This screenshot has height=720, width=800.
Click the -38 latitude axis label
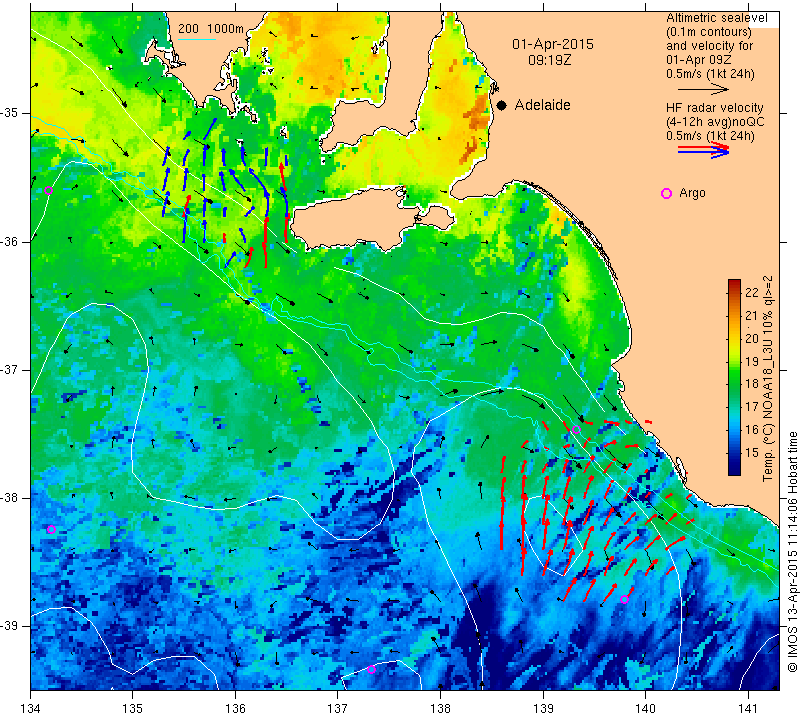point(10,498)
